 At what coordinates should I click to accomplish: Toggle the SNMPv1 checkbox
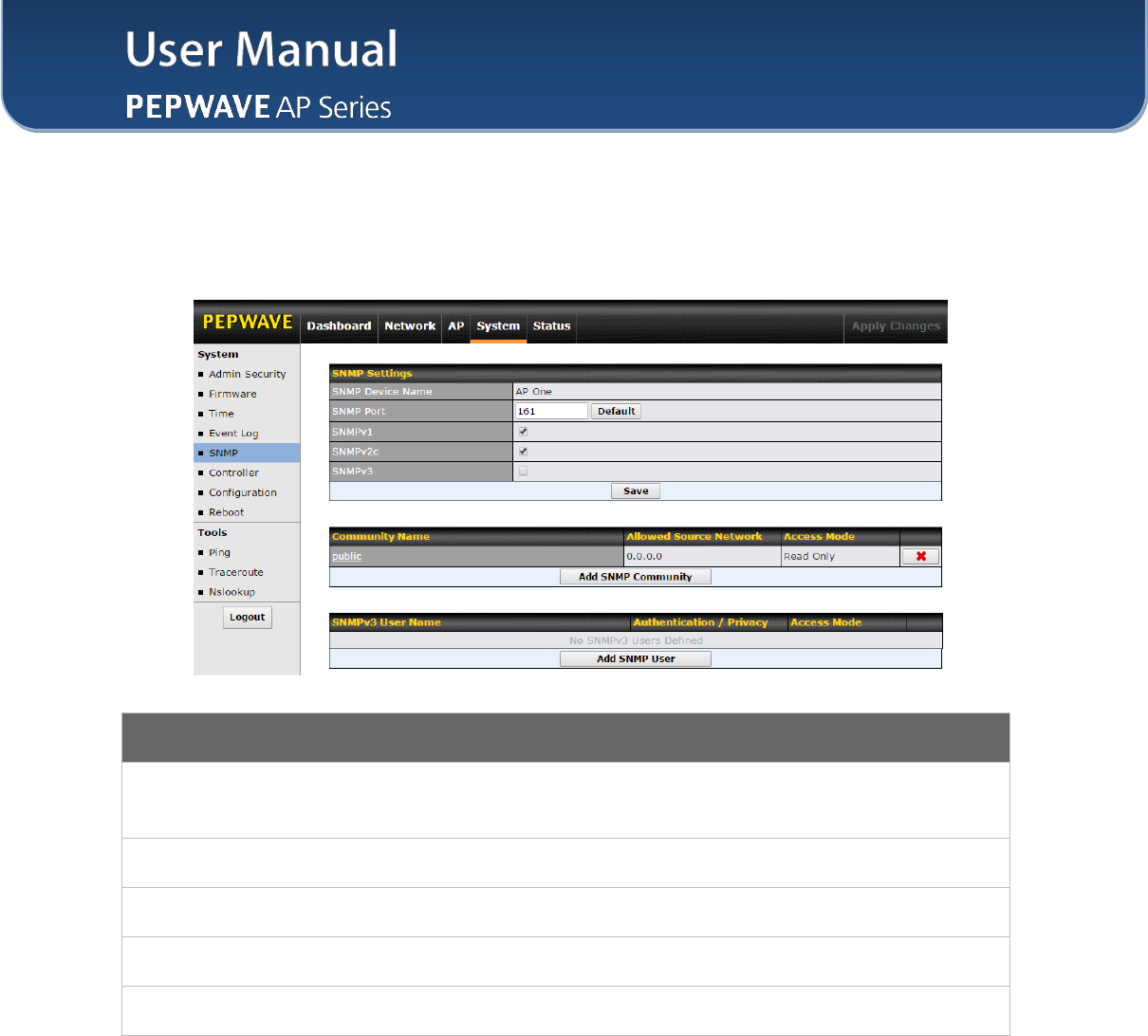[x=523, y=432]
